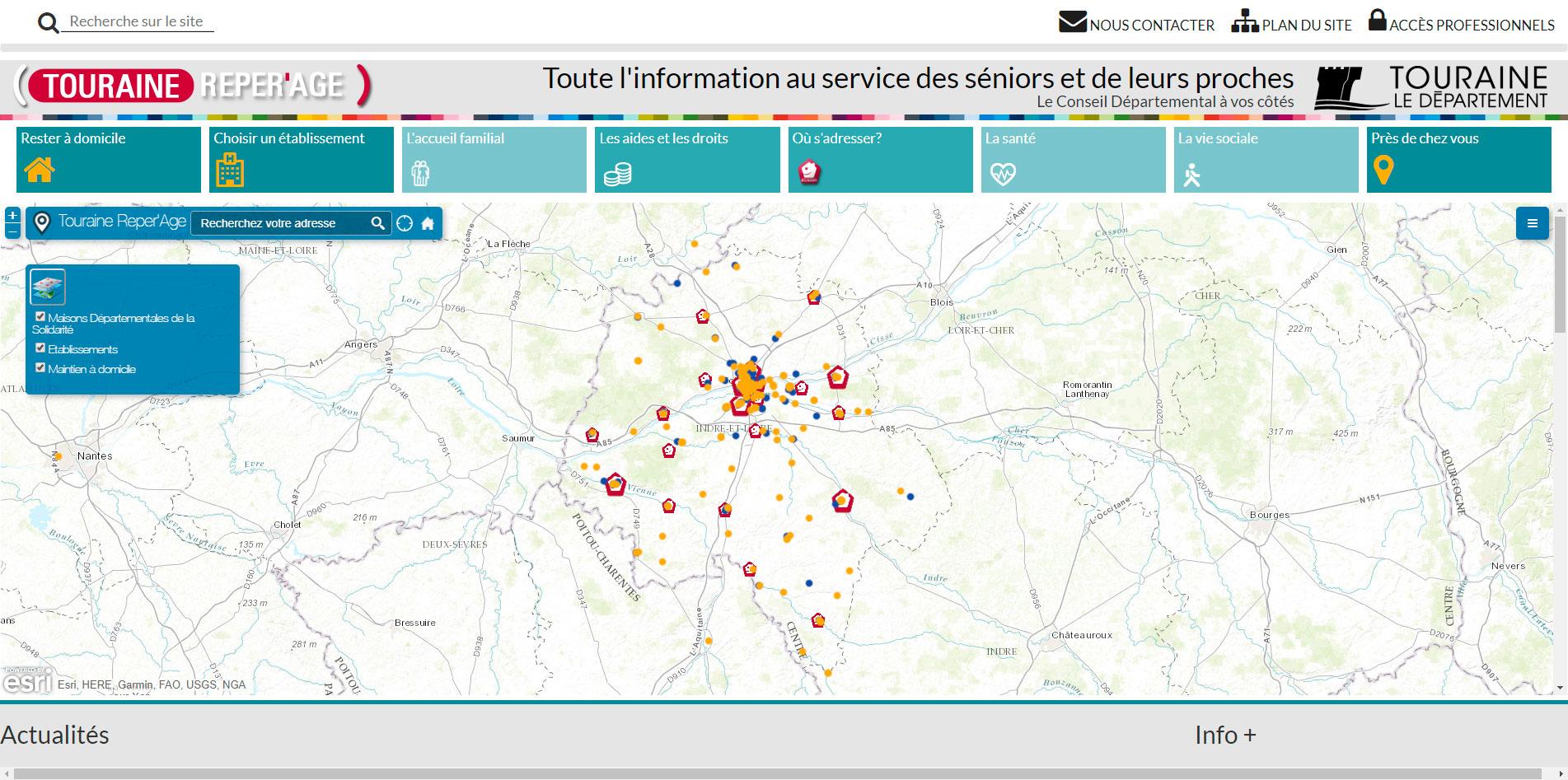Click the 'Châteauroux' label on the map

point(1082,635)
